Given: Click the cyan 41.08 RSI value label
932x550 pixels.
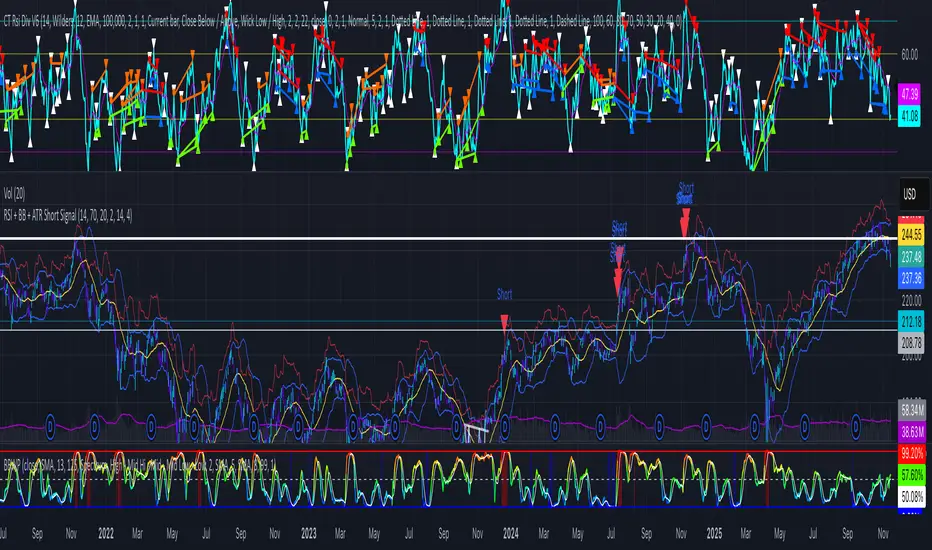Looking at the screenshot, I should pyautogui.click(x=910, y=116).
